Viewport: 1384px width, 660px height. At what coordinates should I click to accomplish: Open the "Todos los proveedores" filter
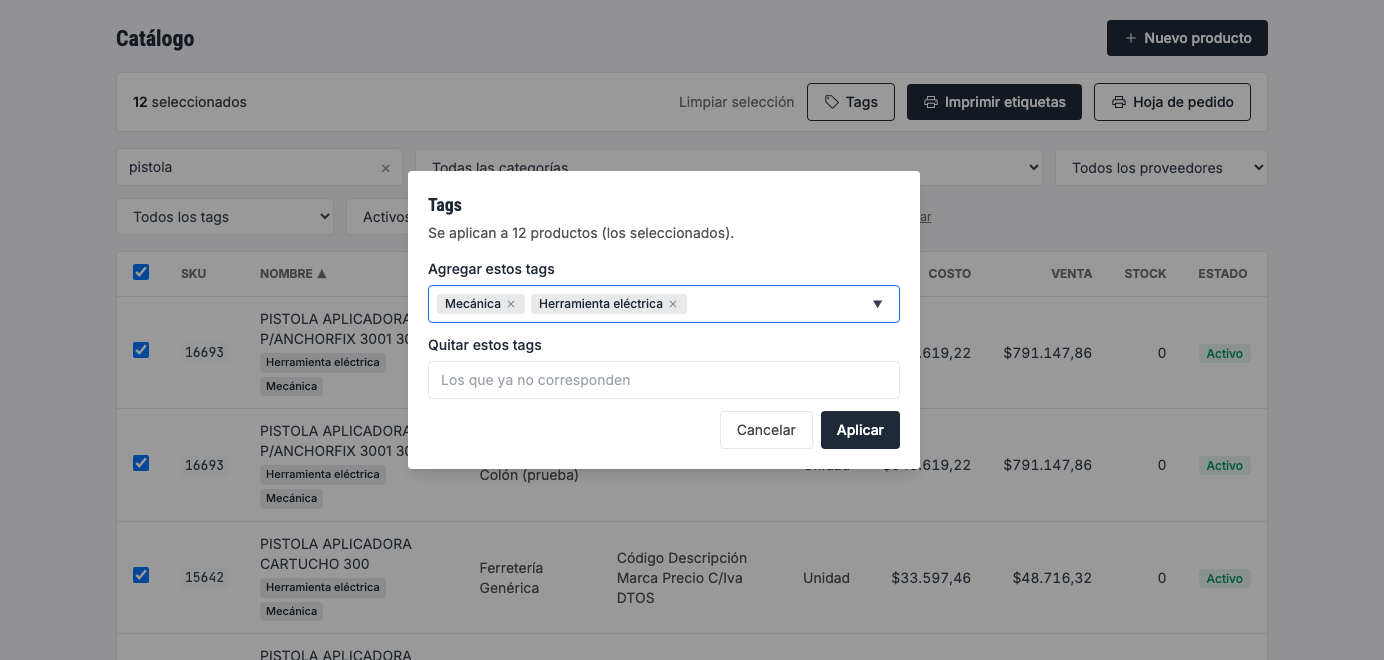tap(1161, 168)
